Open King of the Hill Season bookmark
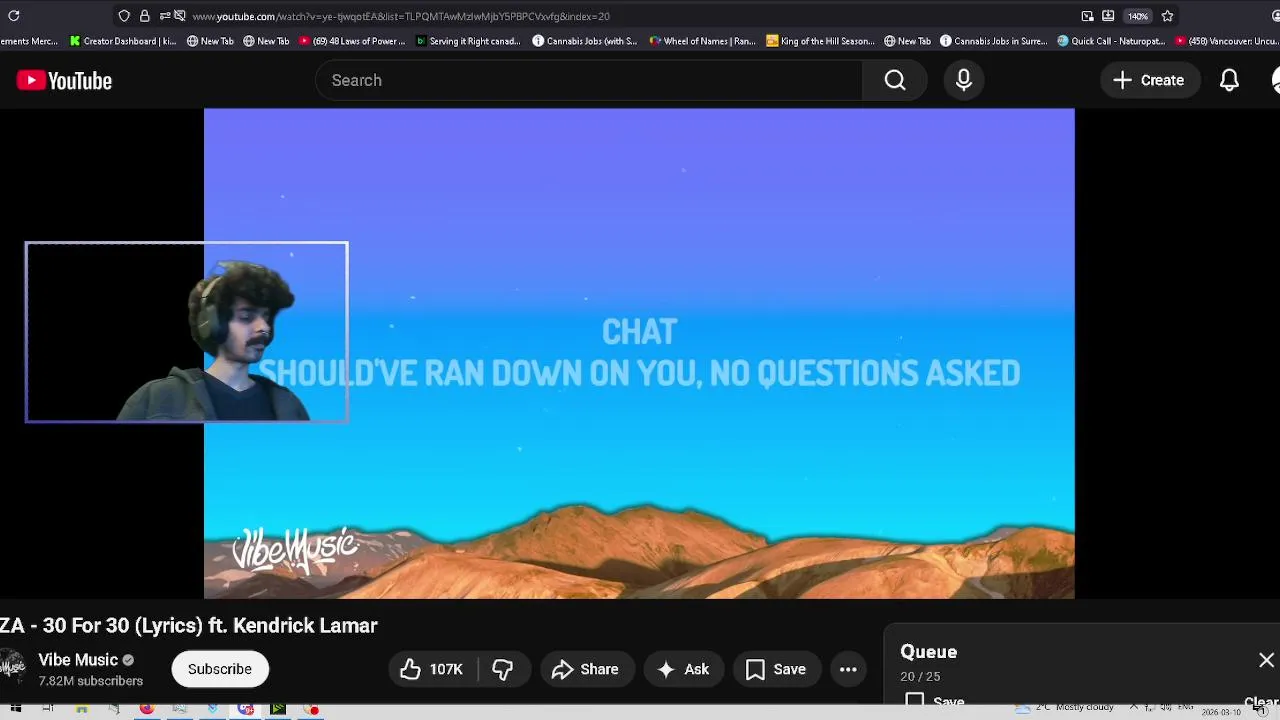Viewport: 1280px width, 720px height. click(820, 41)
